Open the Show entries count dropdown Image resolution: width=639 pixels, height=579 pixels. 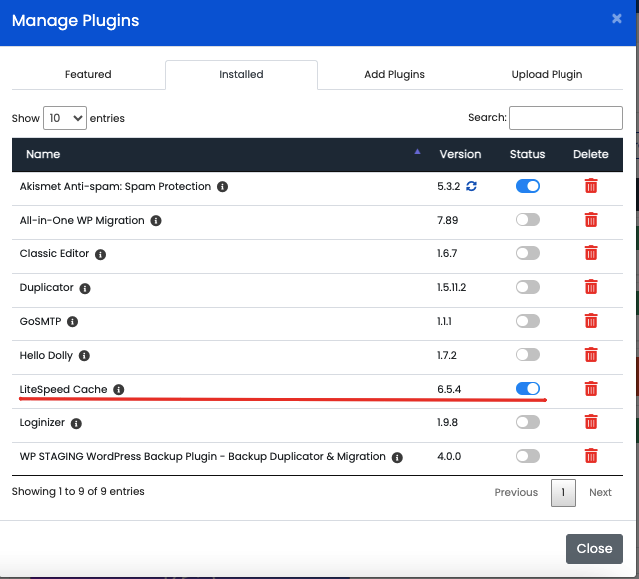coord(65,118)
